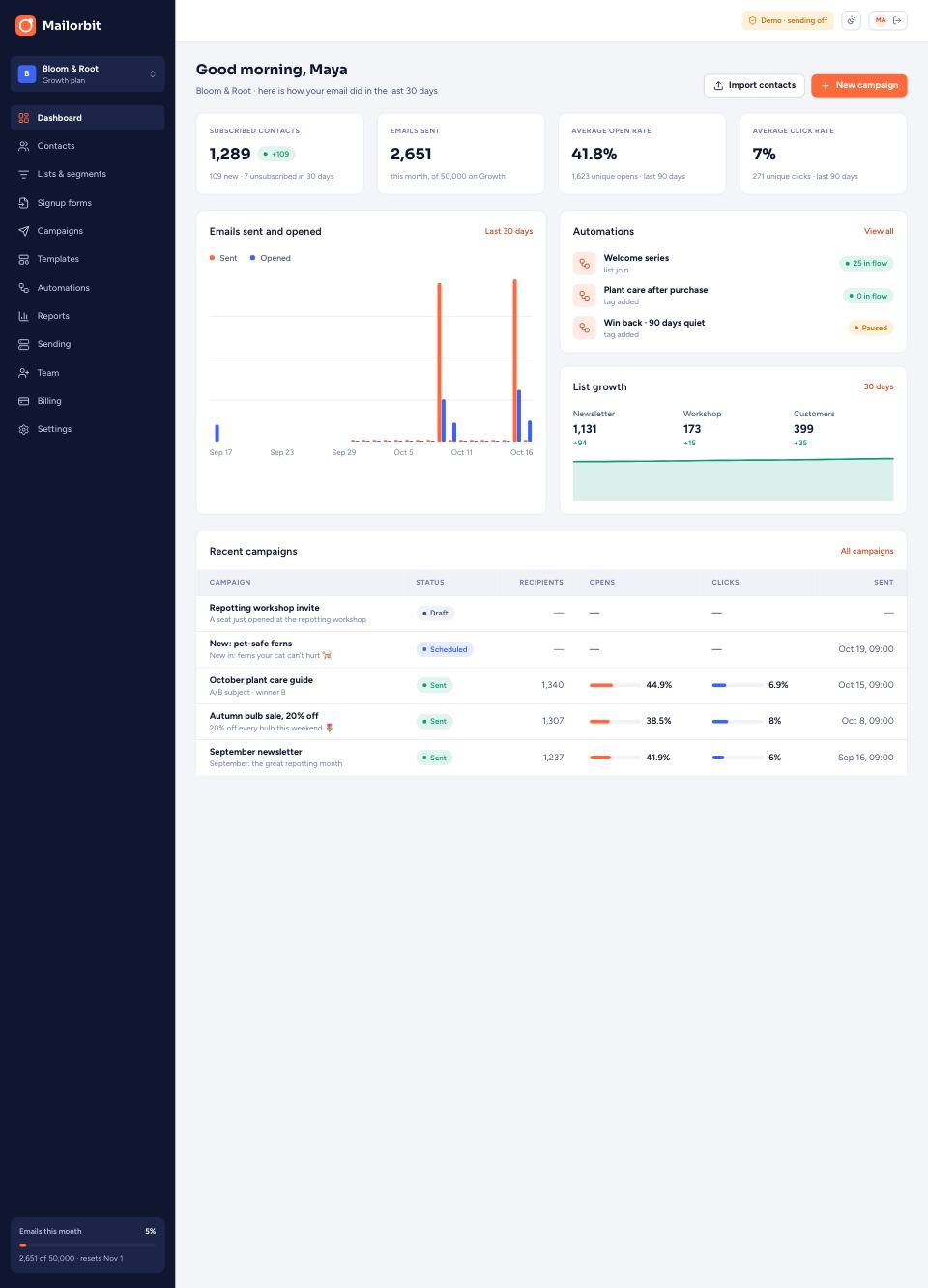Toggle the theme icon in top bar
Screen dimensions: 928x1288
(851, 20)
